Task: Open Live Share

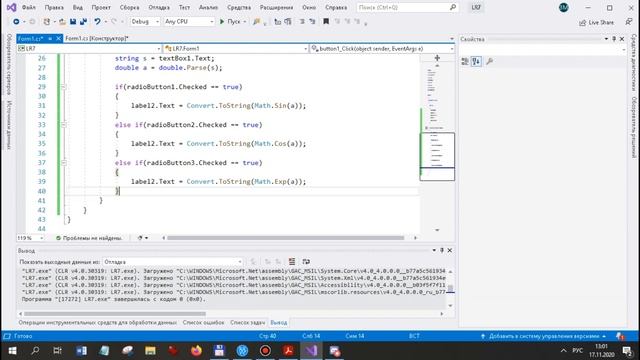Action: [x=596, y=22]
